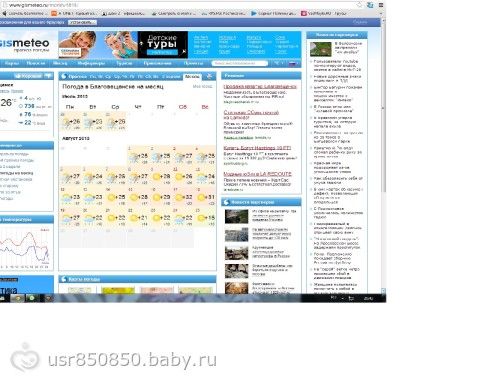The width and height of the screenshot is (480, 384).
Task: Click the Russian flag language icon
Action: click(292, 63)
